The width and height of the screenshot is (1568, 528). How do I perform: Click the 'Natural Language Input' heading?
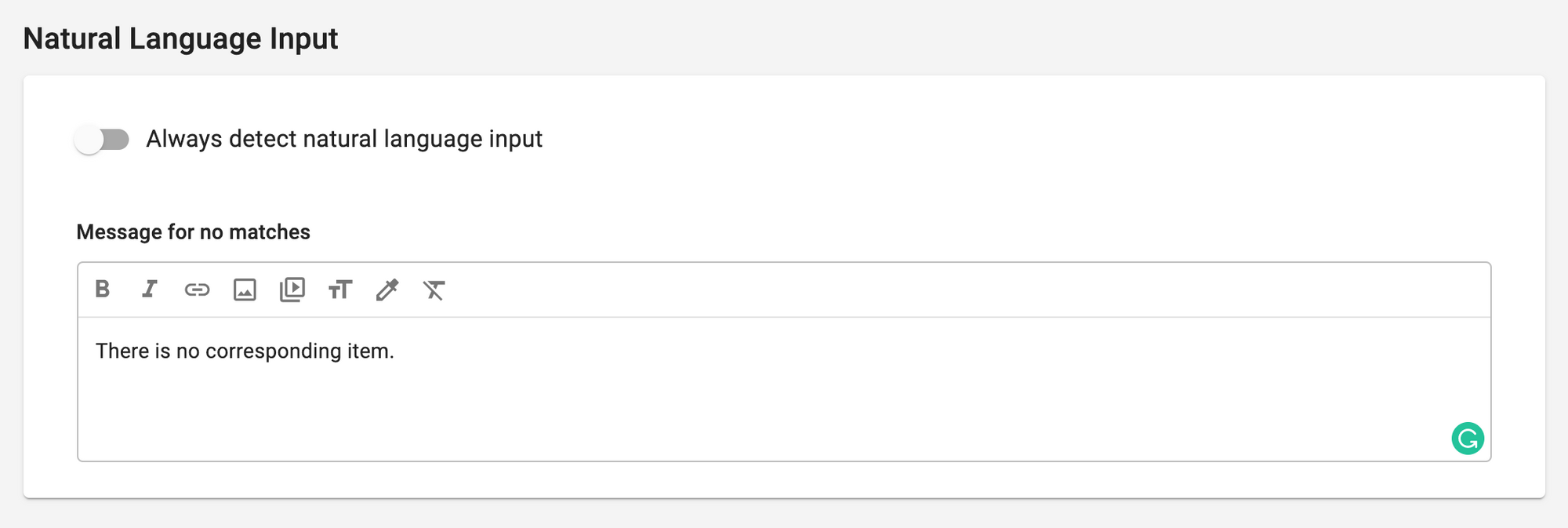pyautogui.click(x=180, y=38)
